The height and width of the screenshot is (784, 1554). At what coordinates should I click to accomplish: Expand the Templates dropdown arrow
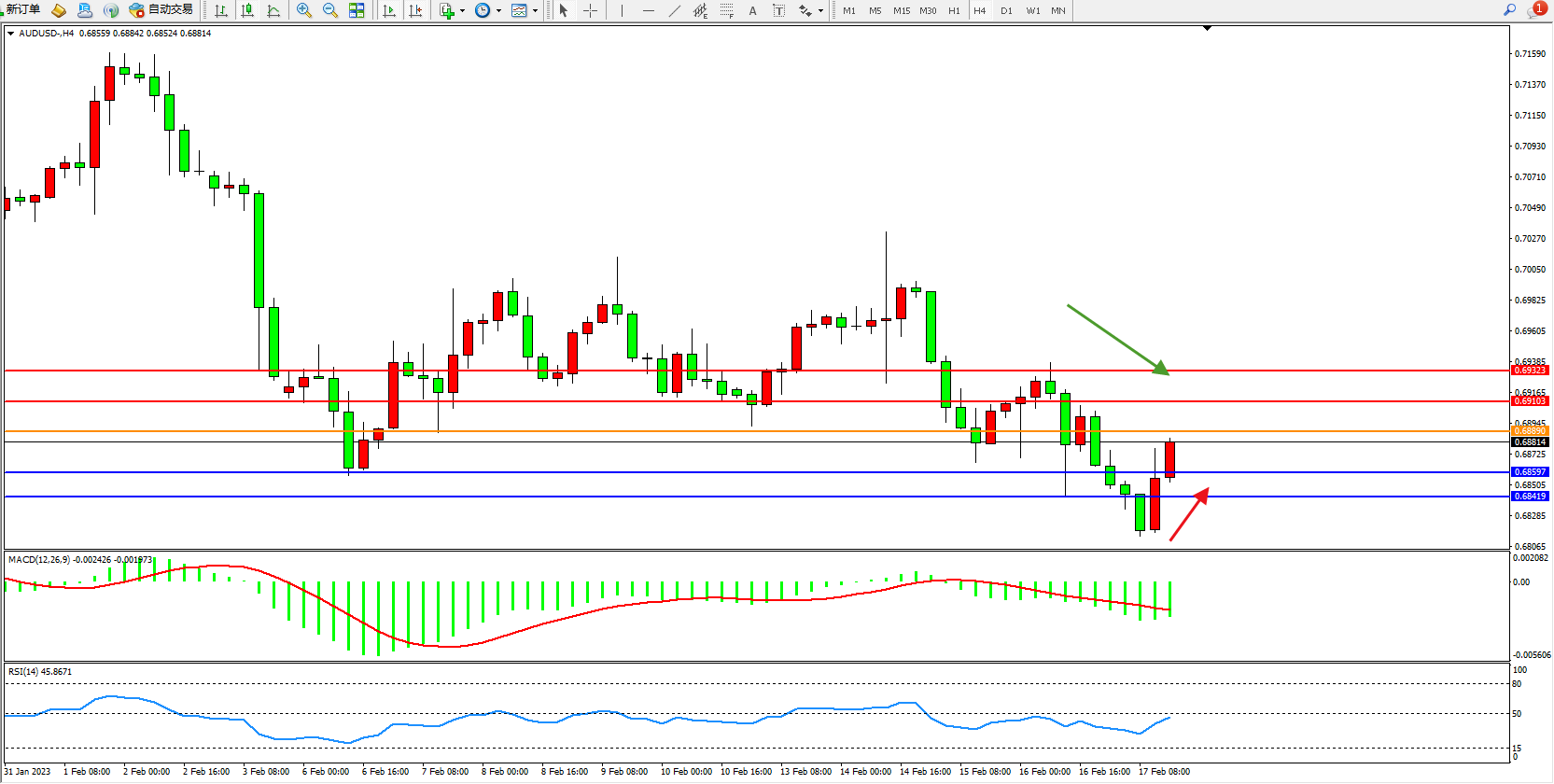[x=535, y=11]
